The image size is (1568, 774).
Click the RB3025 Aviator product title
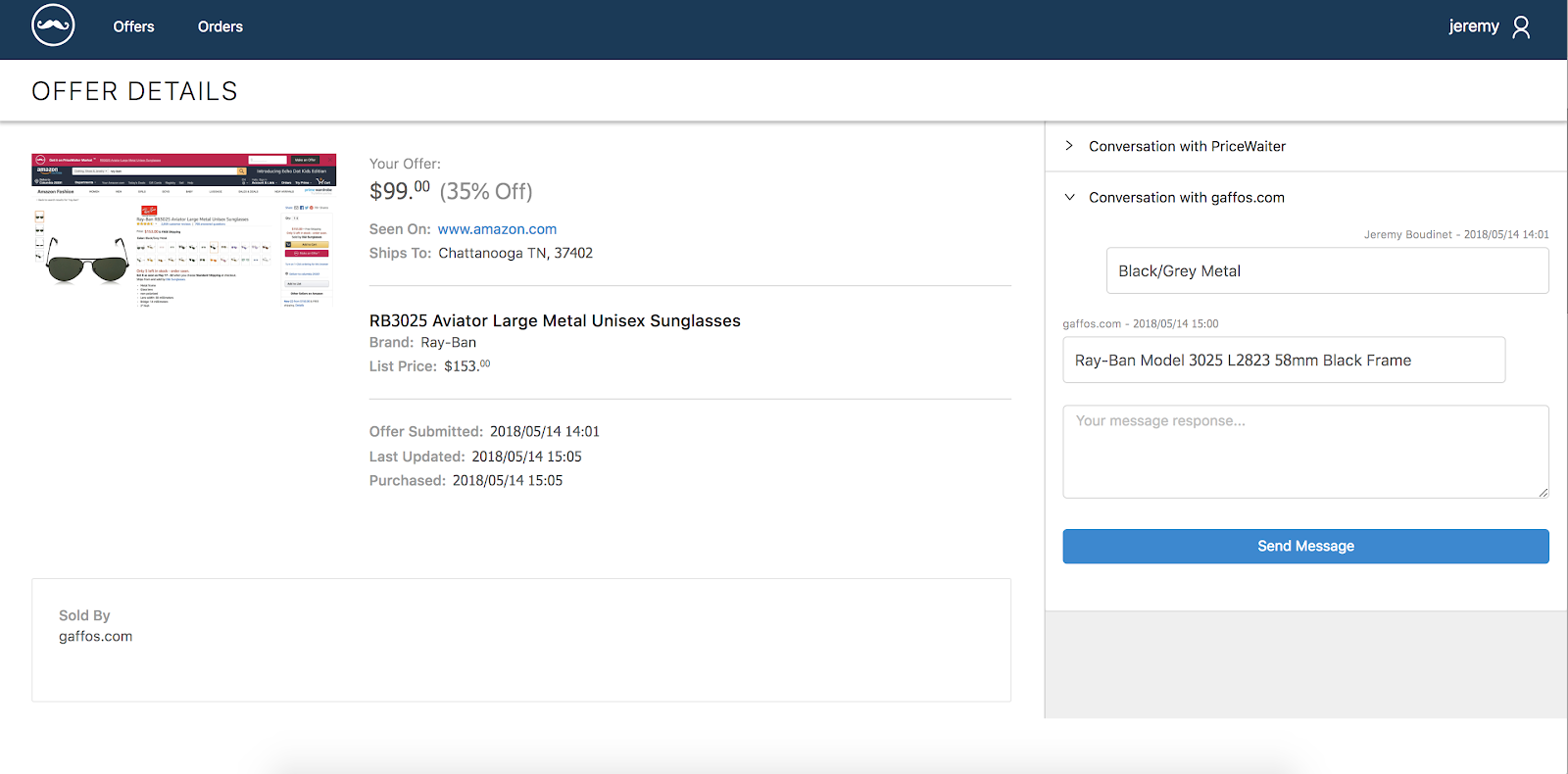coord(555,320)
